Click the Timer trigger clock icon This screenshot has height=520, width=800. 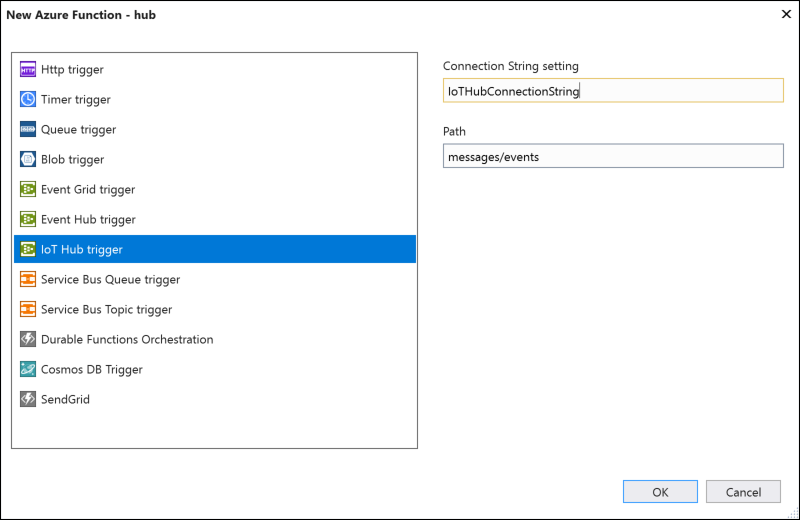tap(28, 99)
